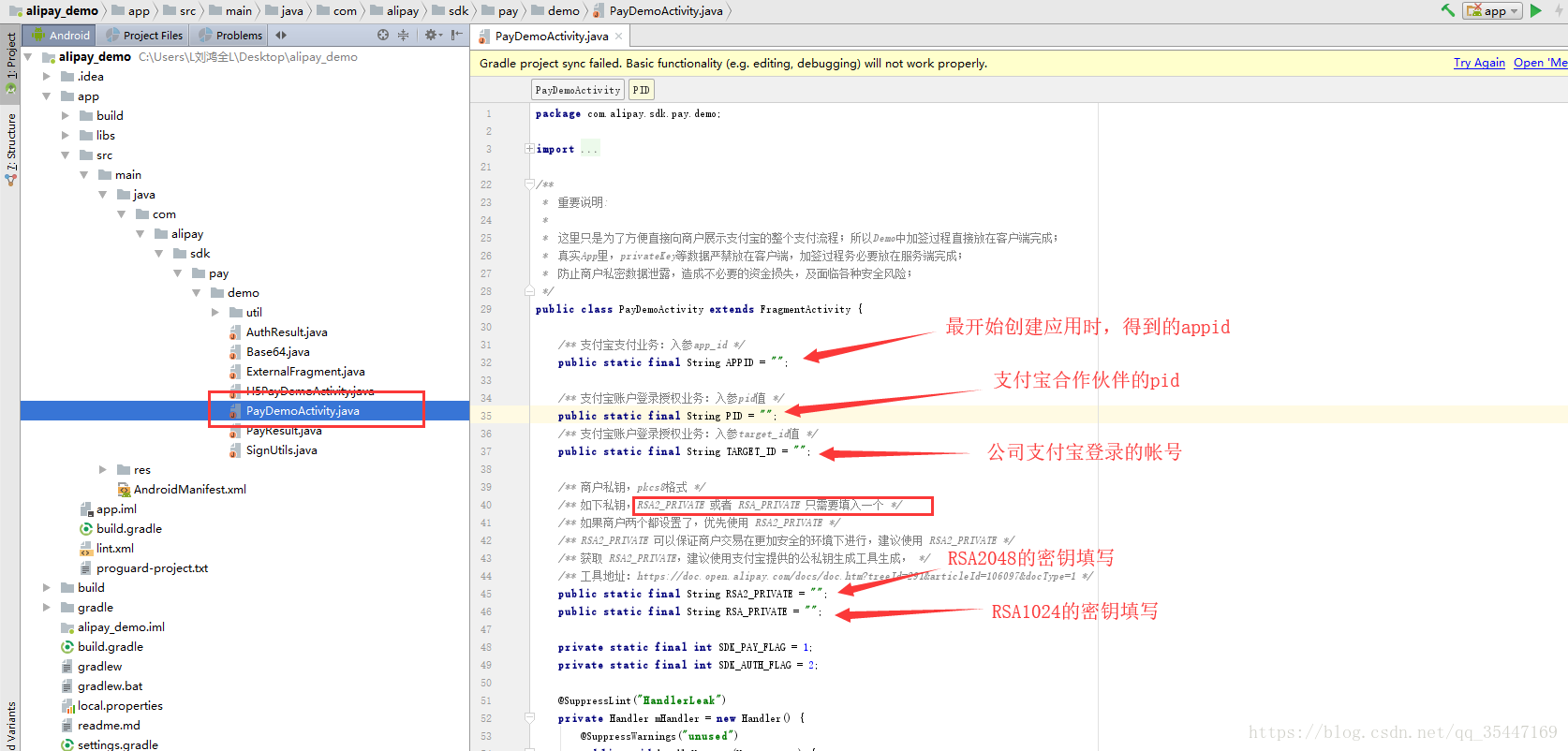Click the Try Again link
This screenshot has width=1568, height=751.
click(x=1479, y=63)
